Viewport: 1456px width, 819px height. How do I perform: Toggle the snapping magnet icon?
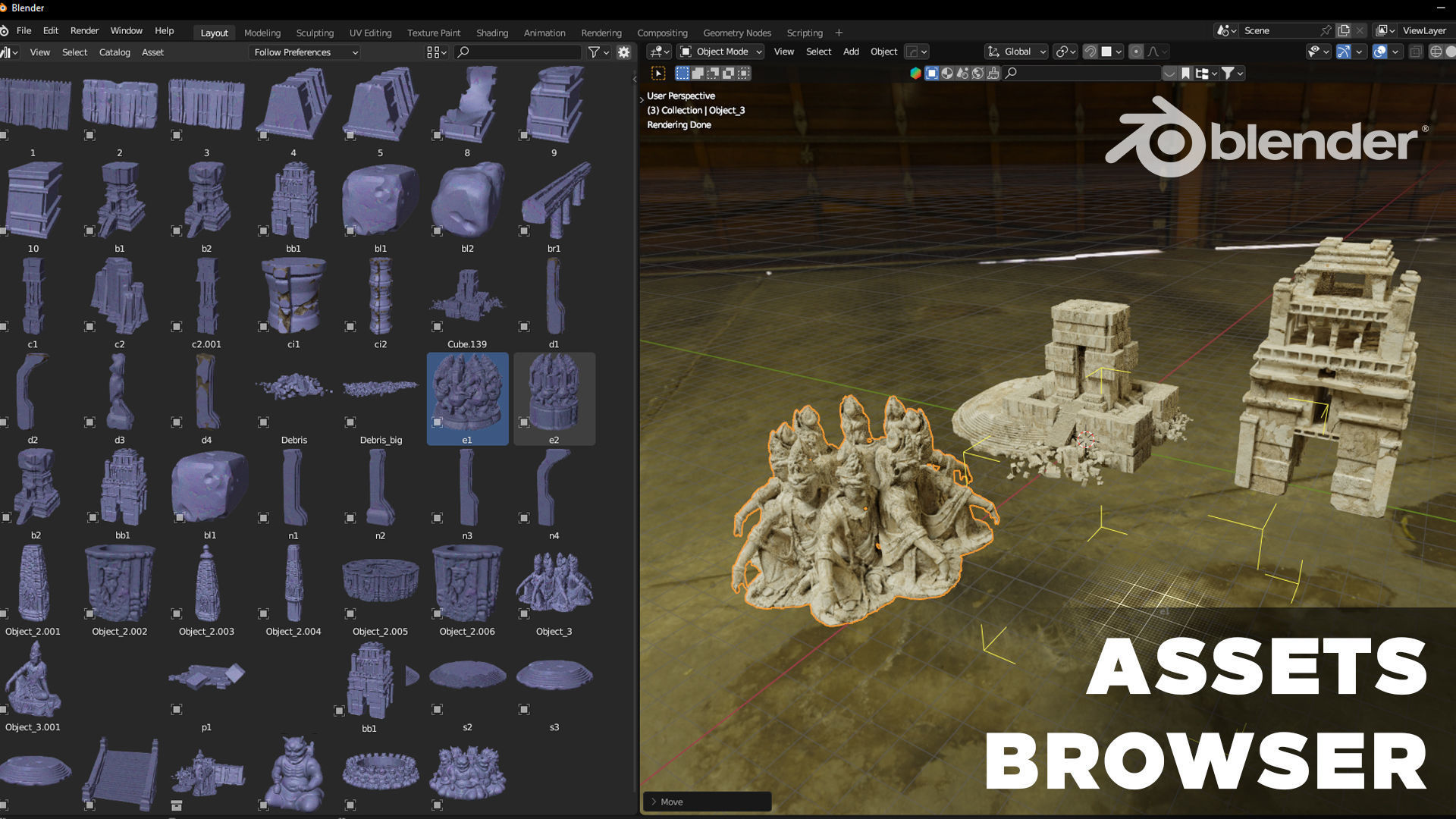click(1090, 52)
